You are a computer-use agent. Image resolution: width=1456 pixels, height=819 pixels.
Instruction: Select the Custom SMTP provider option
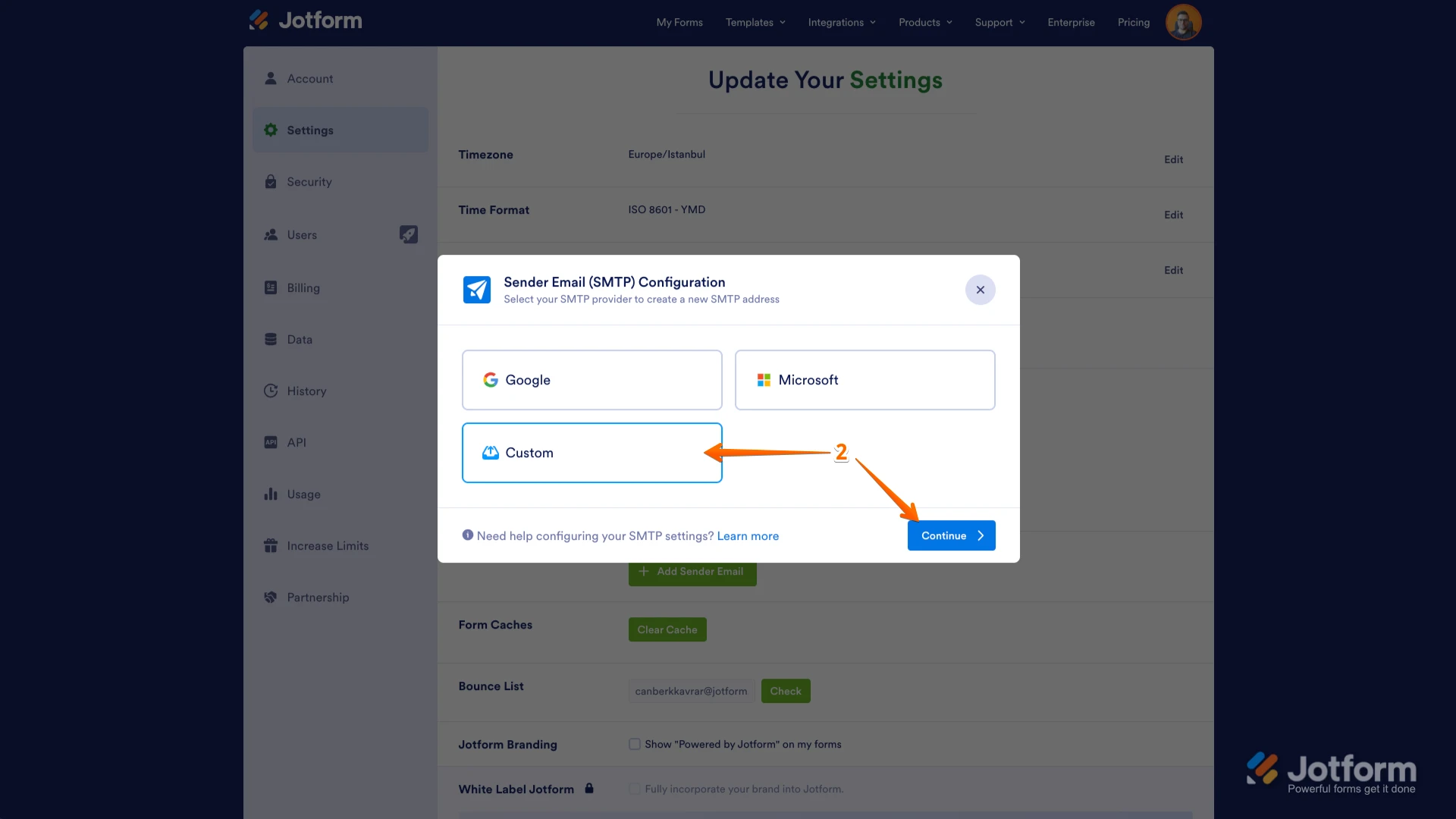591,453
